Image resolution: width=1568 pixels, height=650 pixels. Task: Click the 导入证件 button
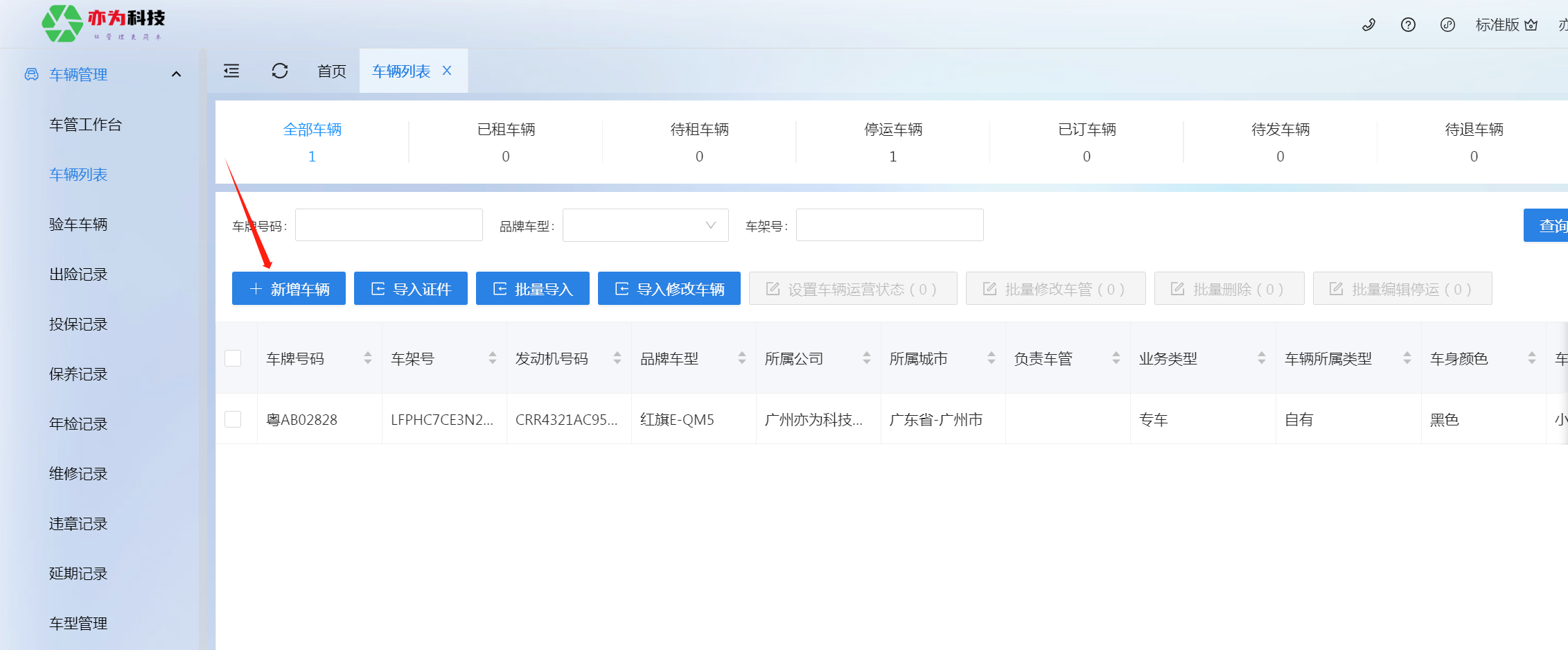tap(410, 288)
